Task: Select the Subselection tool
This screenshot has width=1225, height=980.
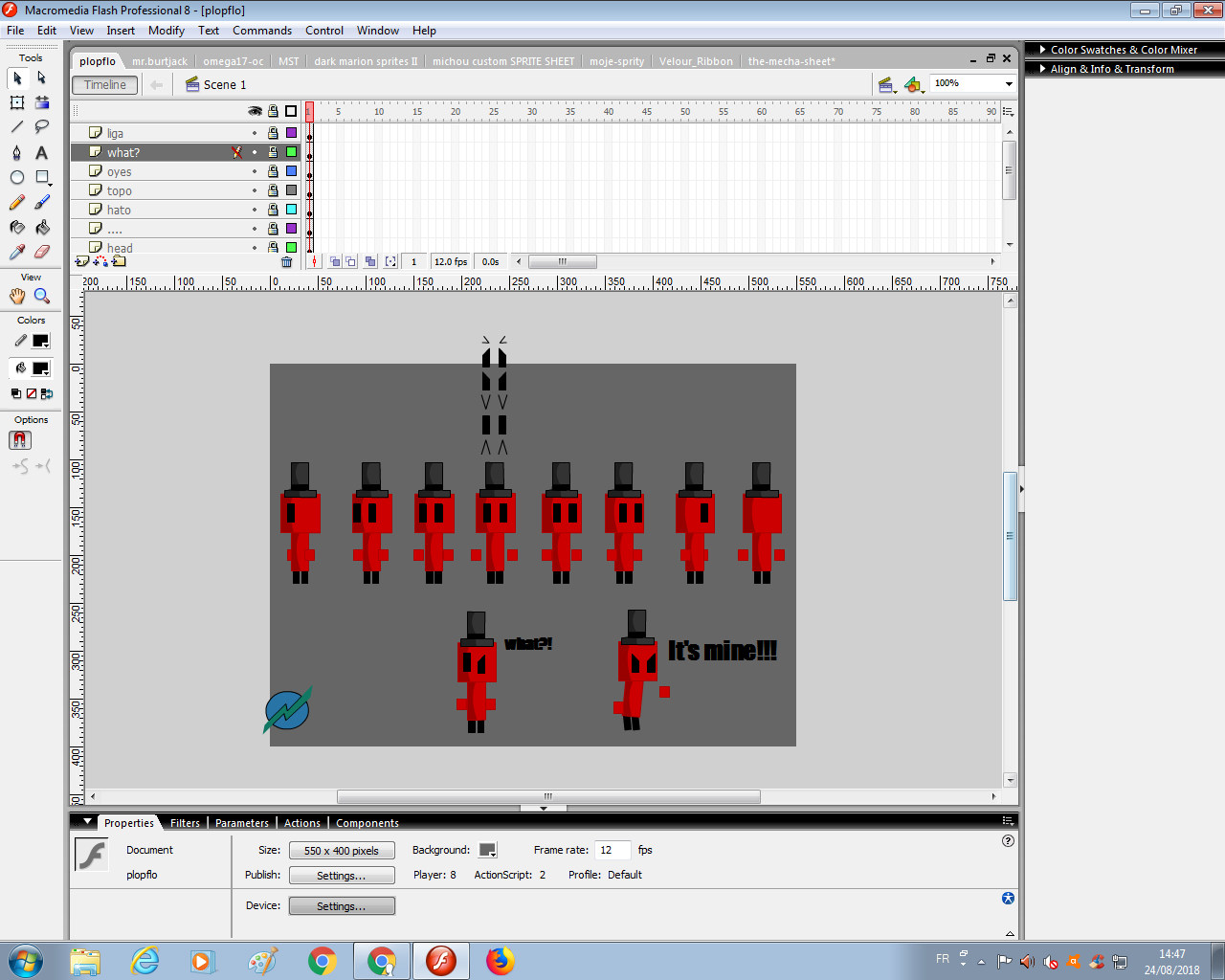Action: (x=42, y=78)
